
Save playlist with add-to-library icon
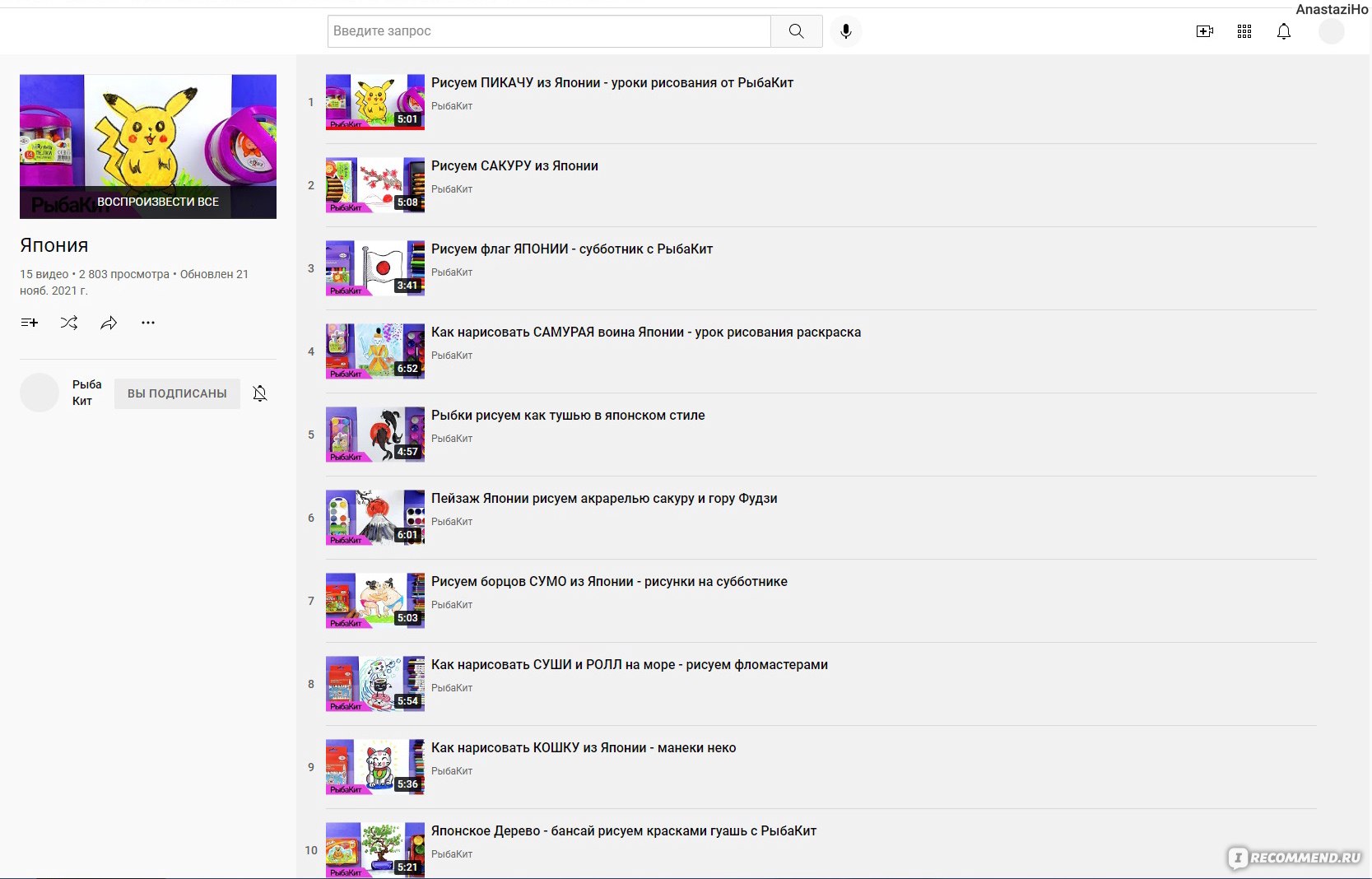(30, 323)
